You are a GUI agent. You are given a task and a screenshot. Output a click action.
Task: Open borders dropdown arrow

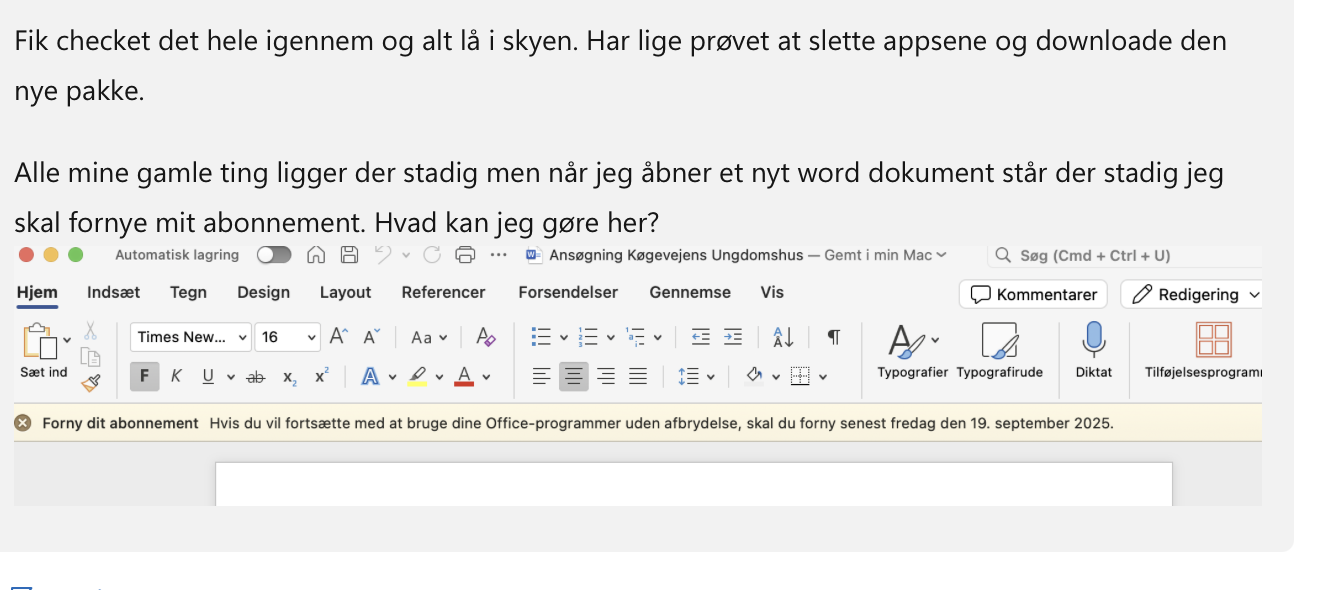pyautogui.click(x=823, y=378)
